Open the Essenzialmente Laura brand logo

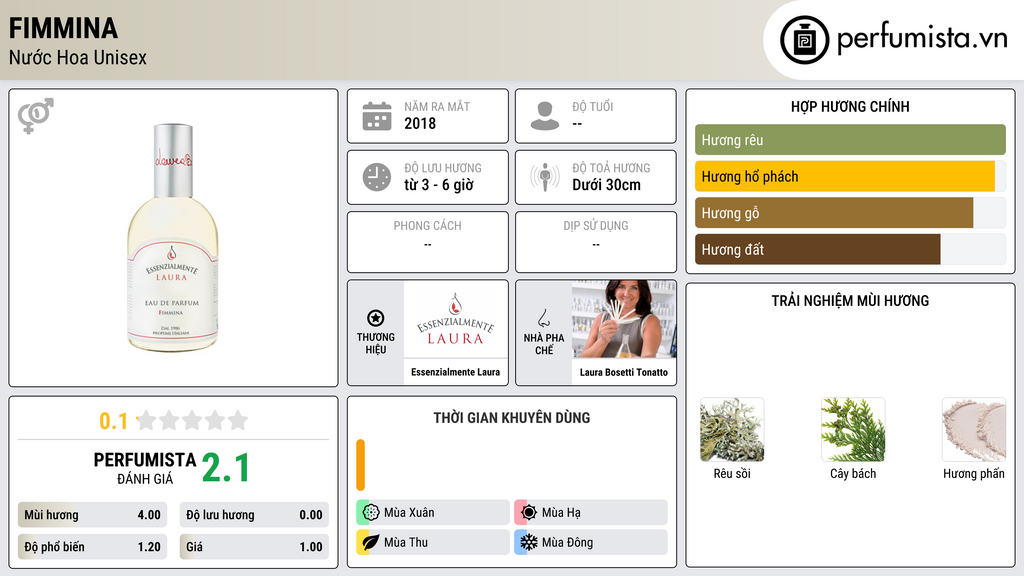coord(455,320)
